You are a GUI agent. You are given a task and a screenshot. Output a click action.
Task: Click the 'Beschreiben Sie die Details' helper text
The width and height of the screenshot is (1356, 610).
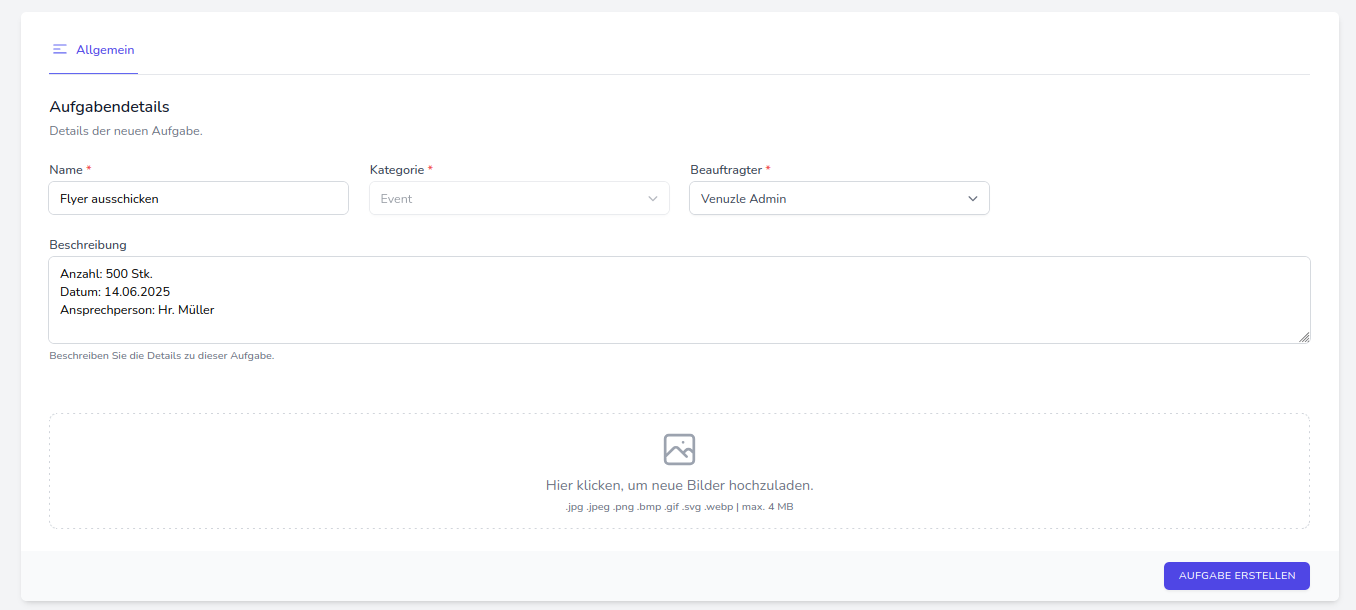161,355
